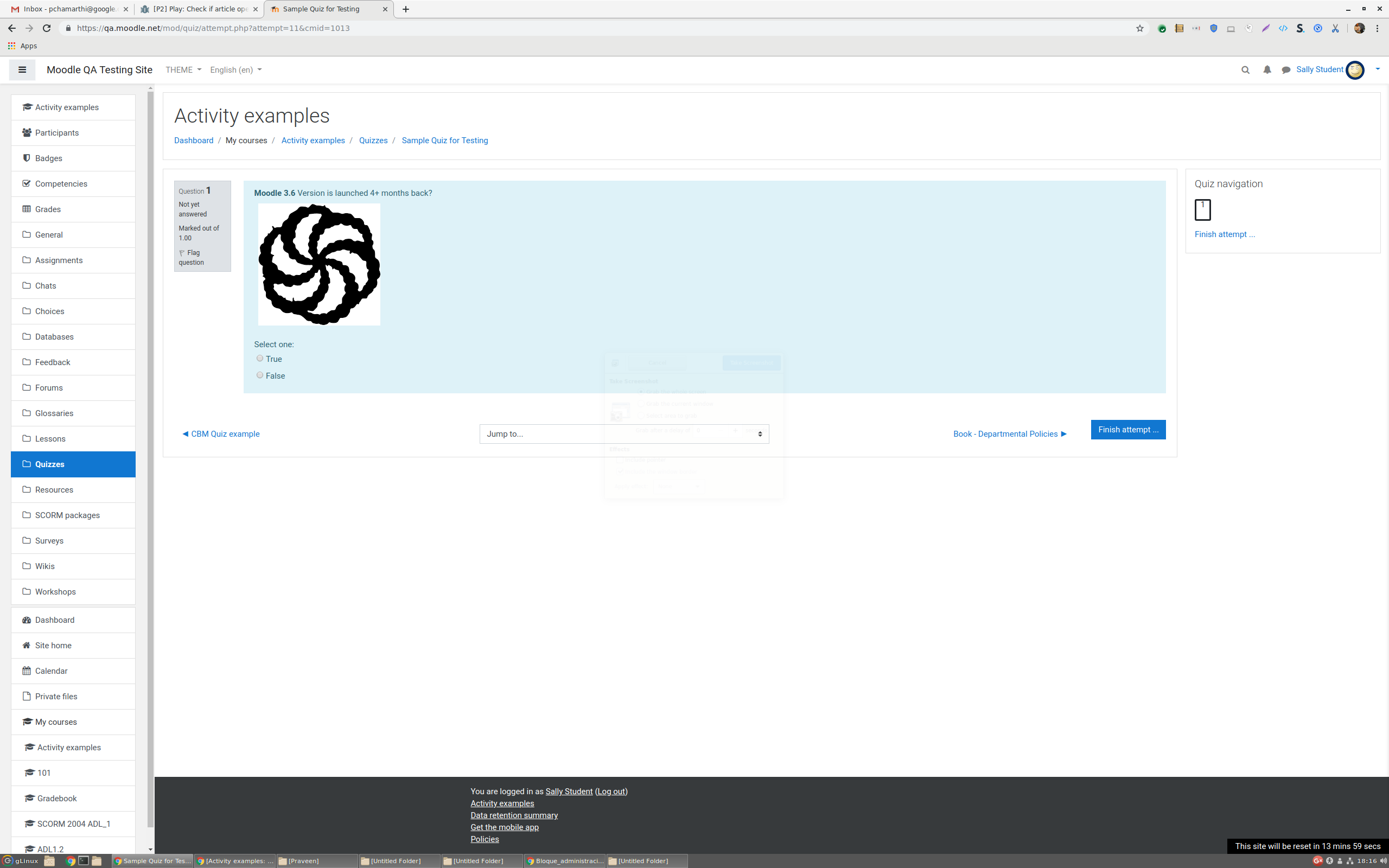Bookmark page with the star icon

tap(1140, 28)
